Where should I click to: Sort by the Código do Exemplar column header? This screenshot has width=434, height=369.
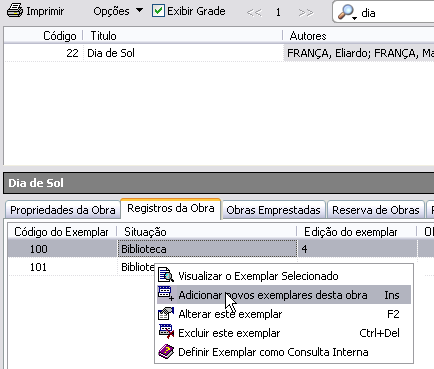pyautogui.click(x=61, y=232)
